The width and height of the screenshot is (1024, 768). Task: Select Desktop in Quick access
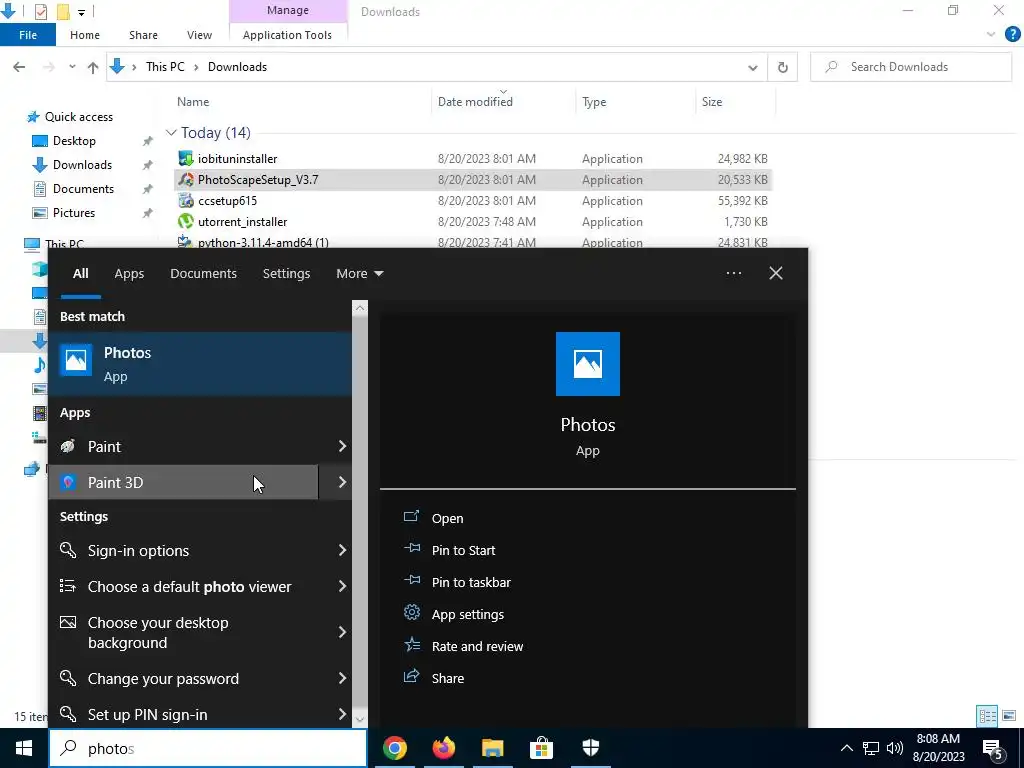tap(74, 141)
